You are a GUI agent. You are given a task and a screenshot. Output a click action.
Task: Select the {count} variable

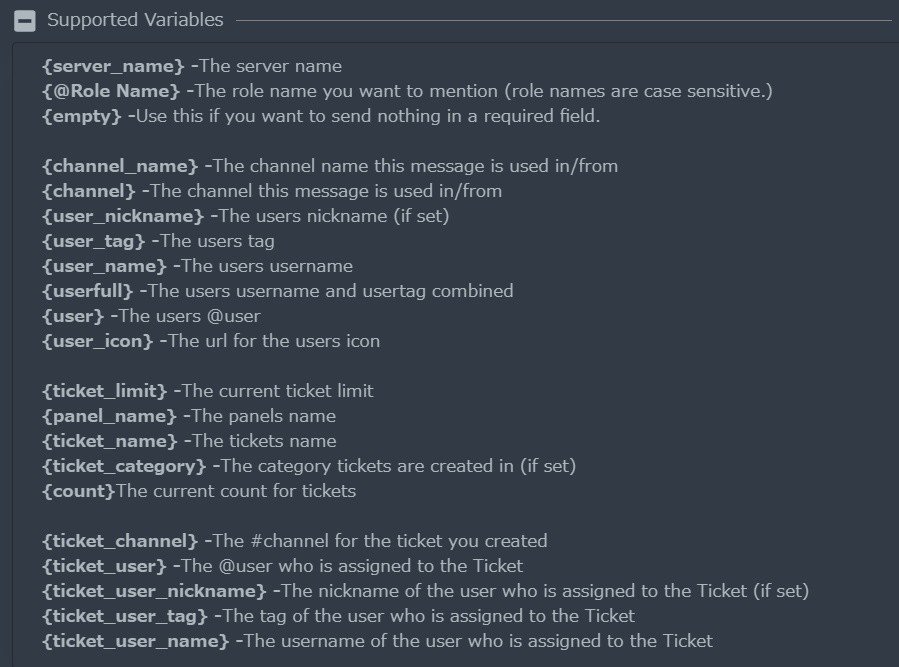point(79,492)
